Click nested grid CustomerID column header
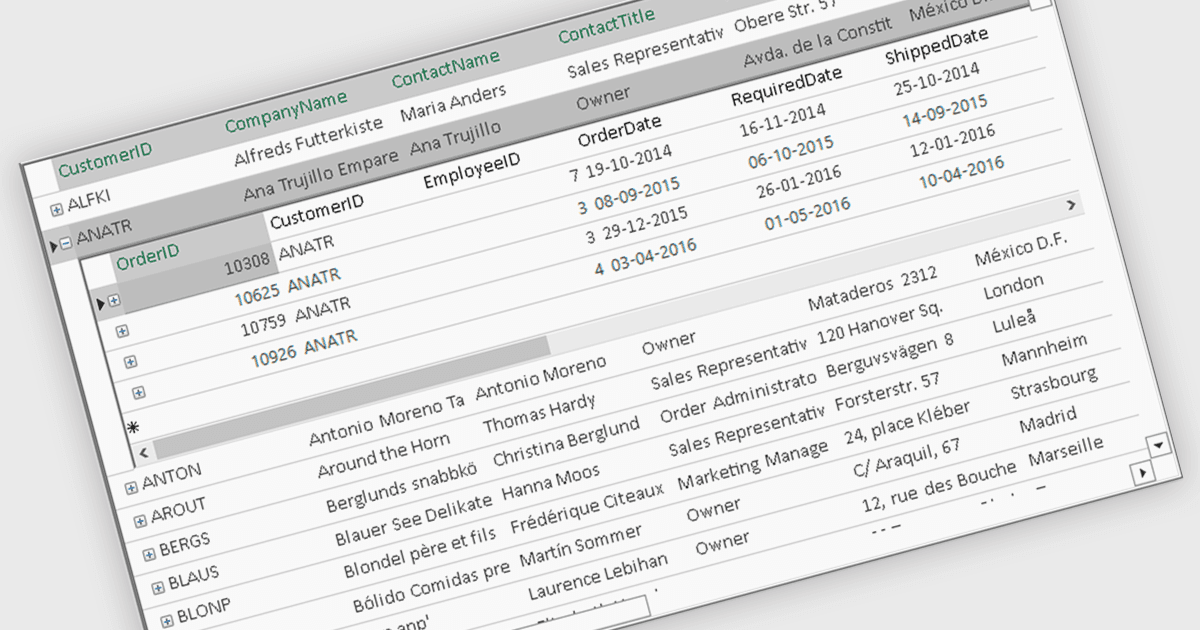The image size is (1200, 630). [316, 213]
